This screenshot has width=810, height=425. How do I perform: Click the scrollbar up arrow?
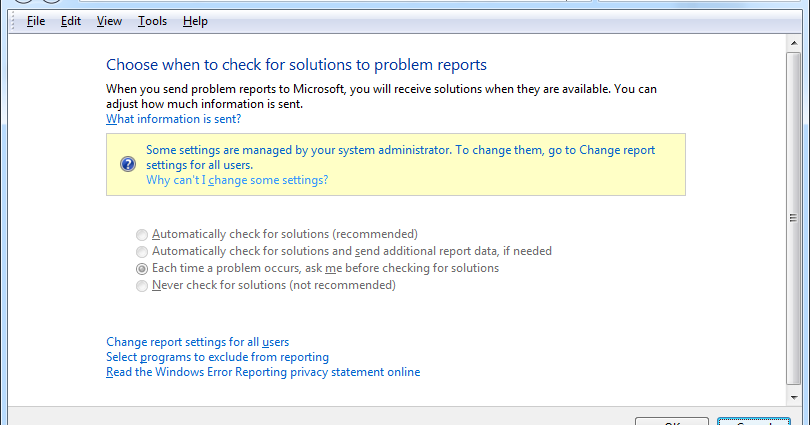(x=795, y=46)
